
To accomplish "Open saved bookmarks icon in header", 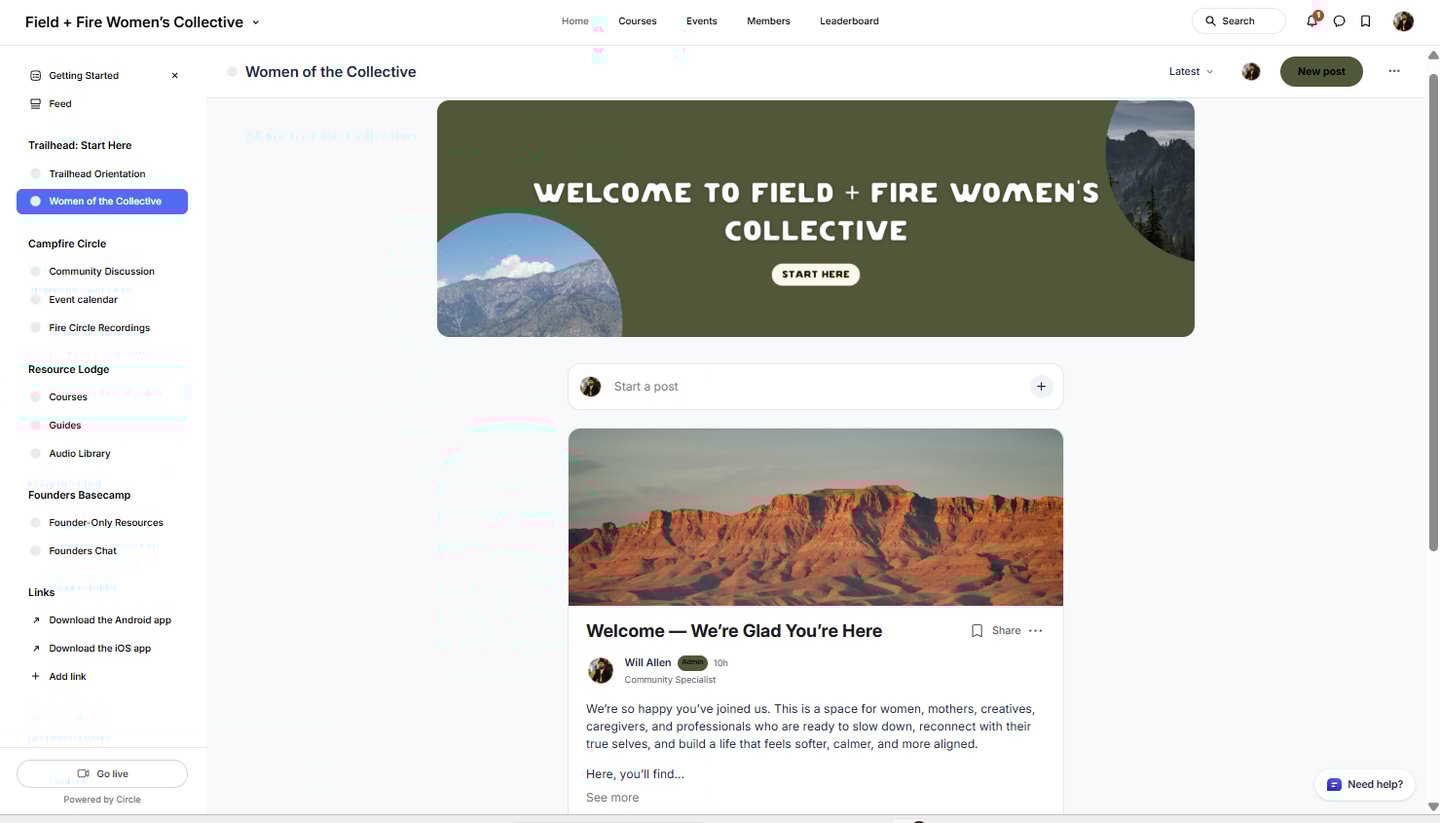I will tap(1366, 21).
